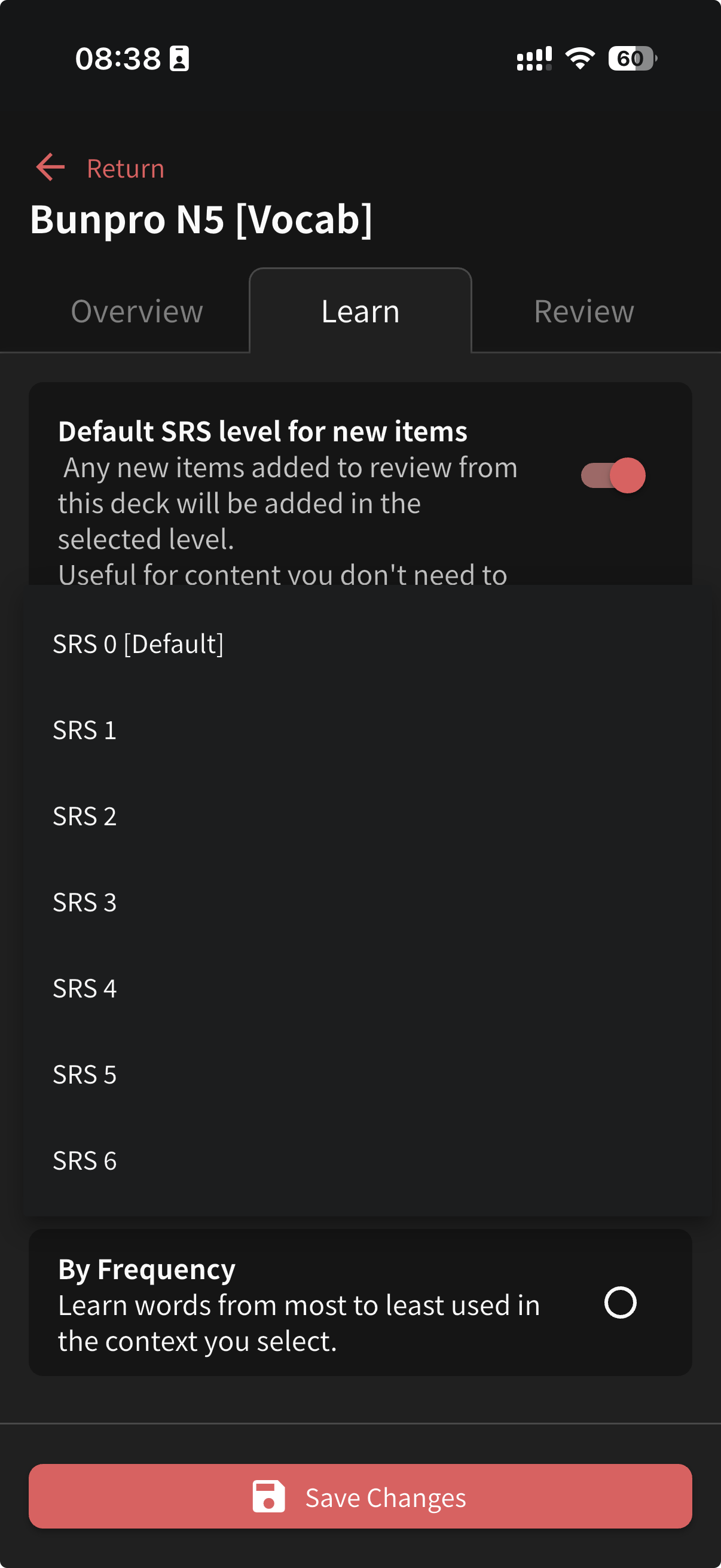Select SRS 1 in the dropdown
This screenshot has width=721, height=1568.
[x=84, y=730]
